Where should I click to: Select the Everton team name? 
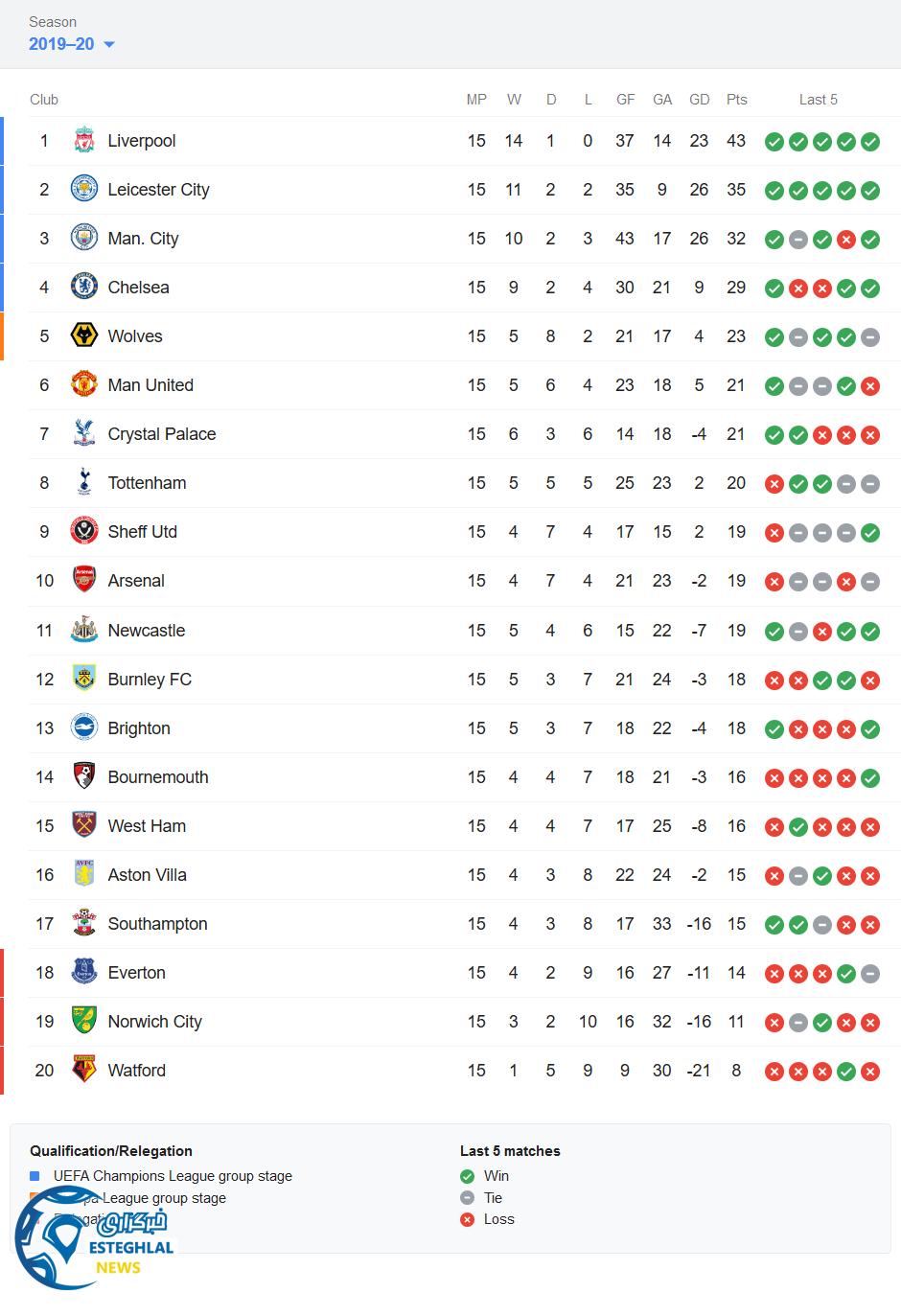[136, 973]
